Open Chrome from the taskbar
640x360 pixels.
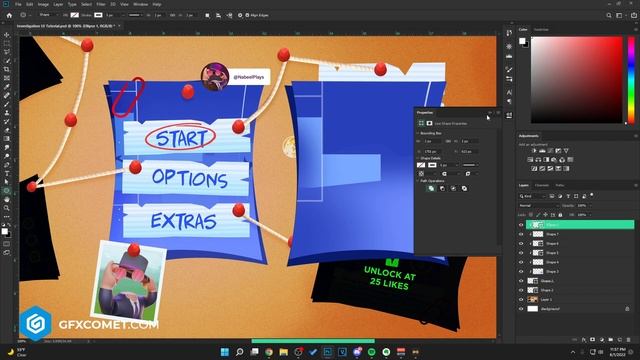(x=269, y=352)
